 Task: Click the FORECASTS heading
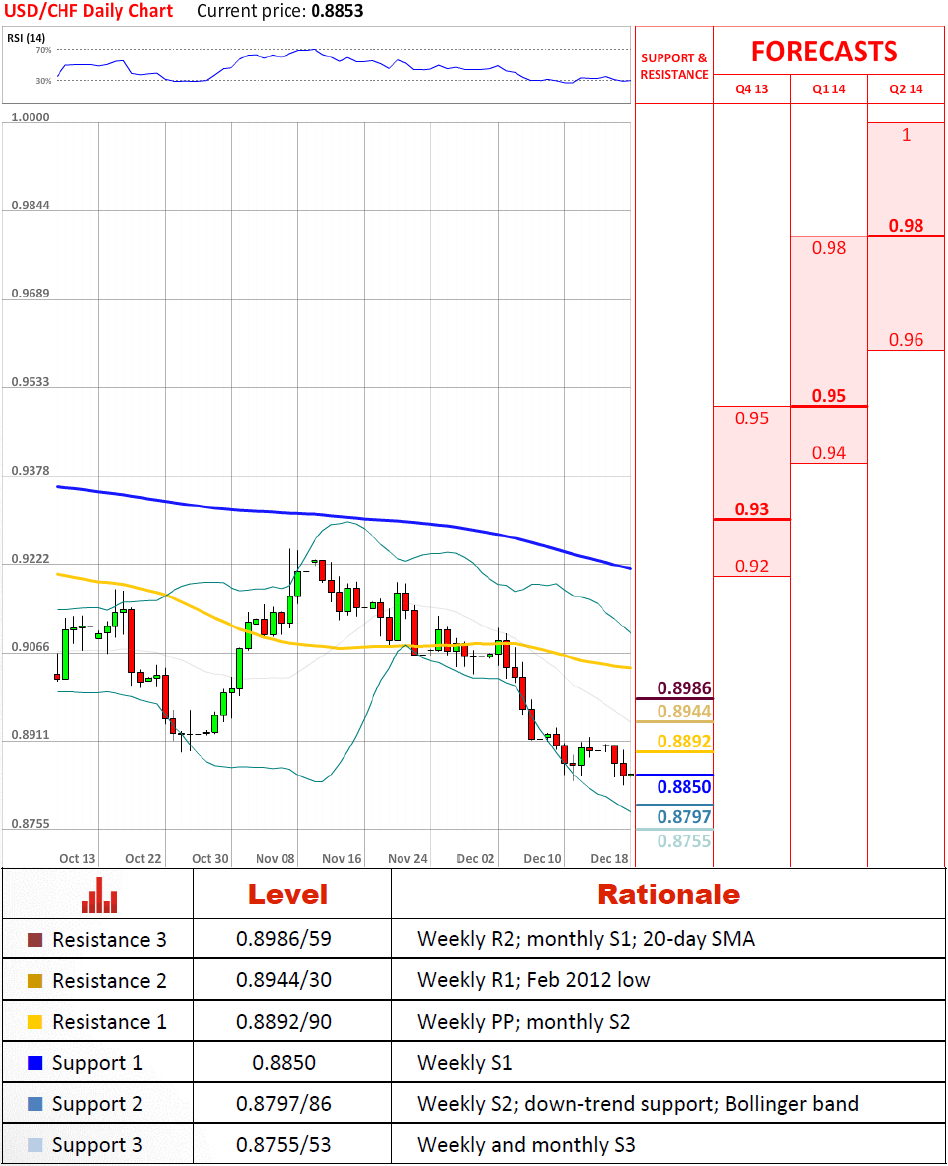pos(824,51)
